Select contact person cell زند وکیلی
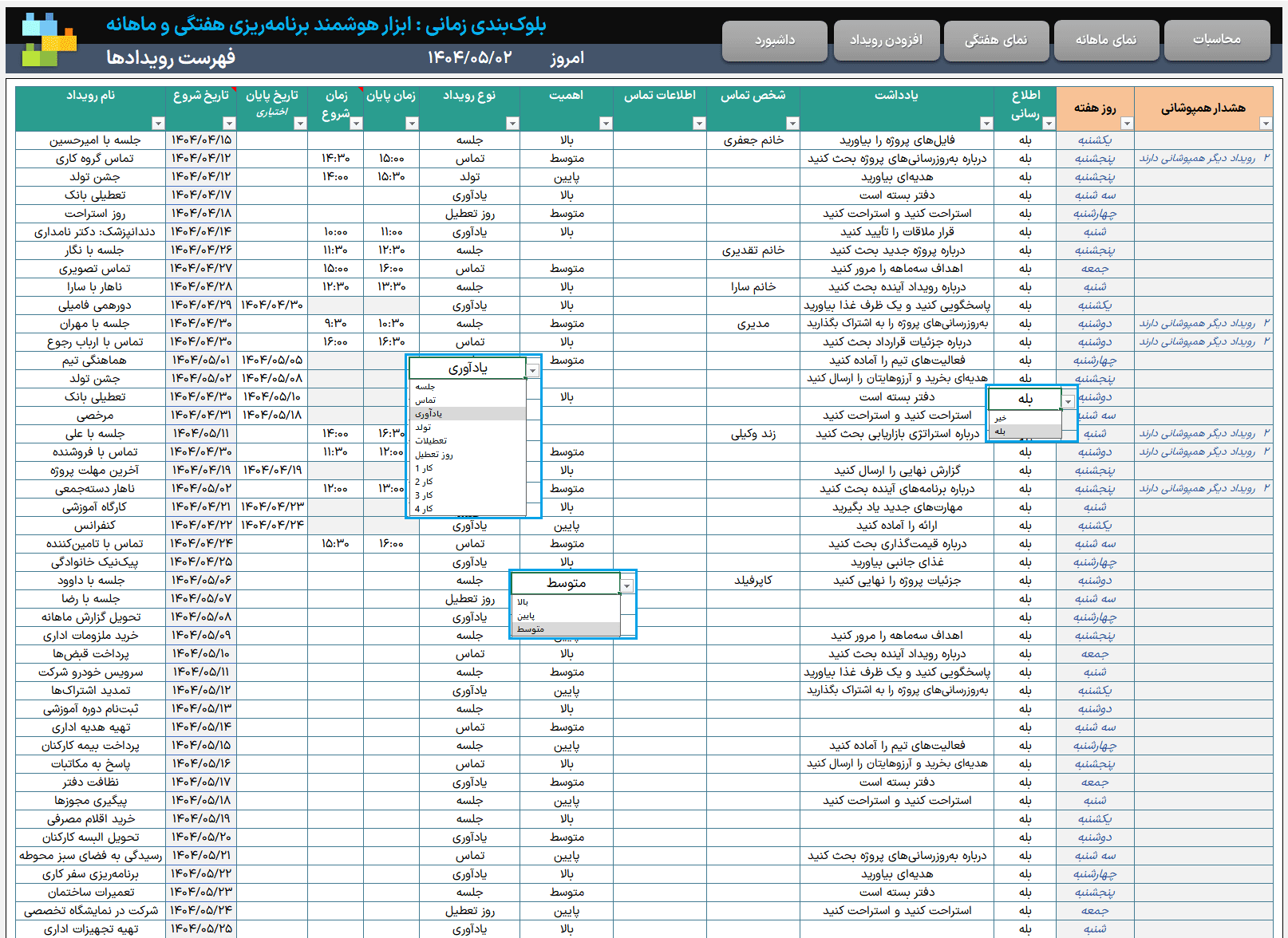This screenshot has height=938, width=1288. tap(753, 434)
